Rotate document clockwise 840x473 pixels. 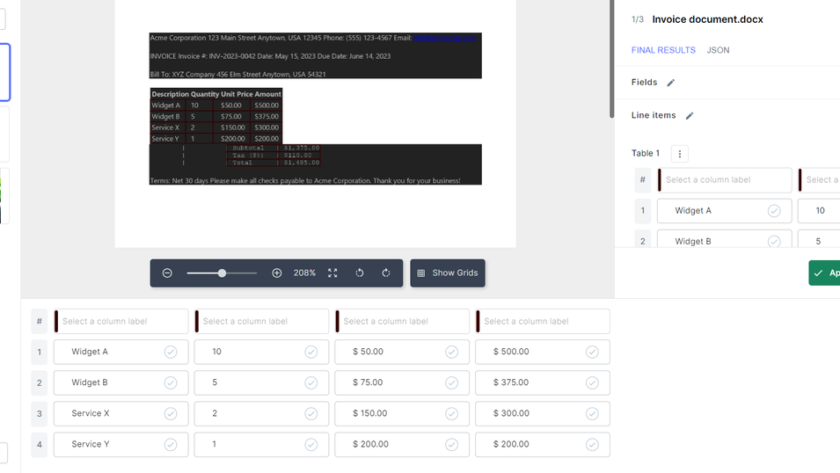point(386,273)
